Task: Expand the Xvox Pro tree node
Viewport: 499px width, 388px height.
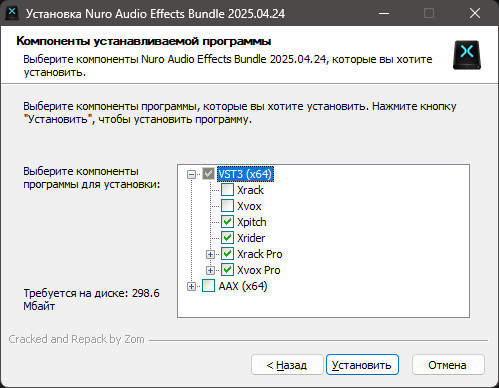Action: pos(210,270)
